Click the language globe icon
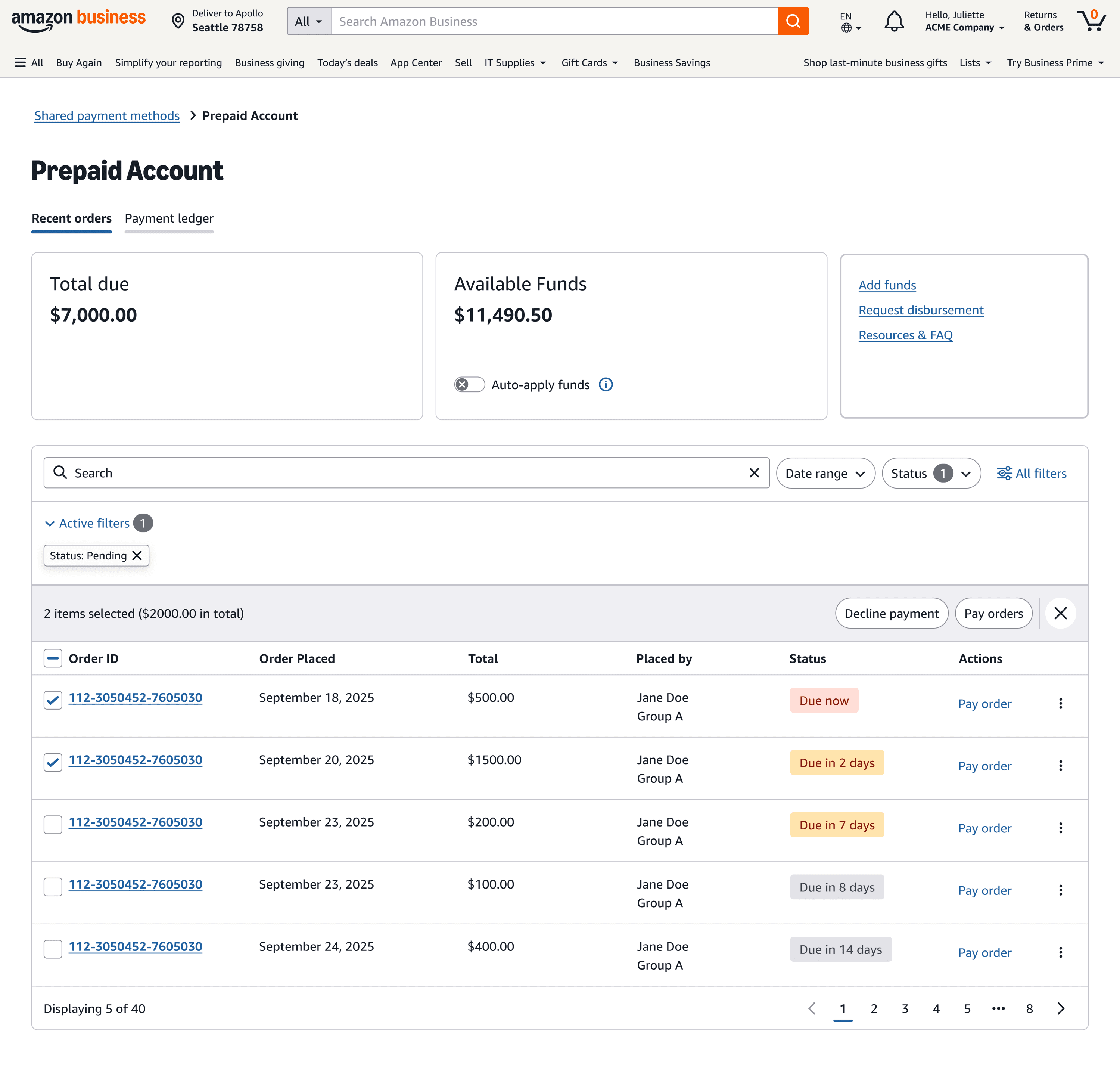Viewport: 1120px width, 1073px height. (x=846, y=27)
